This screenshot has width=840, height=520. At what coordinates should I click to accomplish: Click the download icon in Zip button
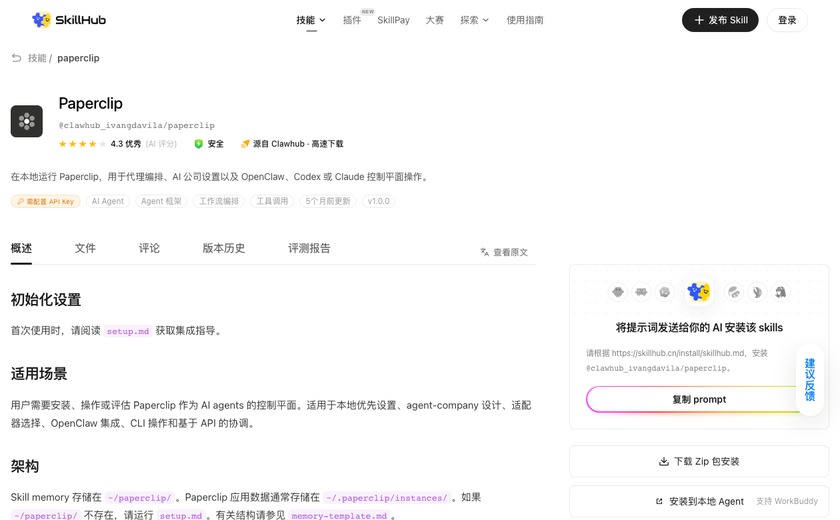coord(664,461)
